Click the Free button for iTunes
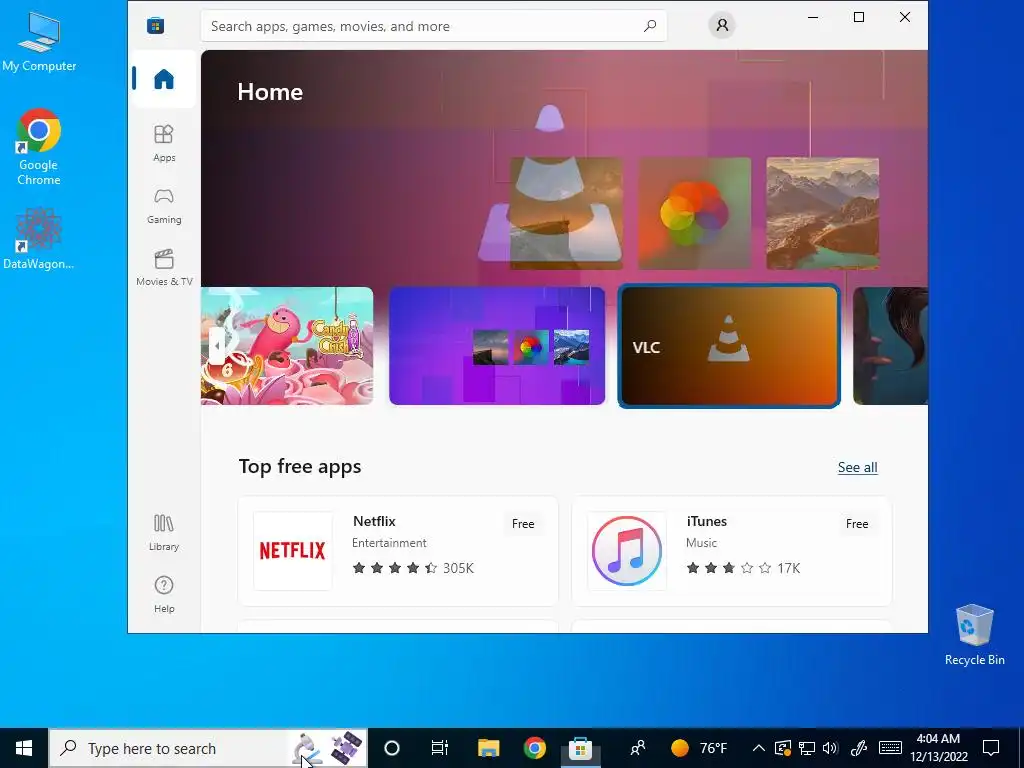This screenshot has width=1024, height=768. (857, 524)
